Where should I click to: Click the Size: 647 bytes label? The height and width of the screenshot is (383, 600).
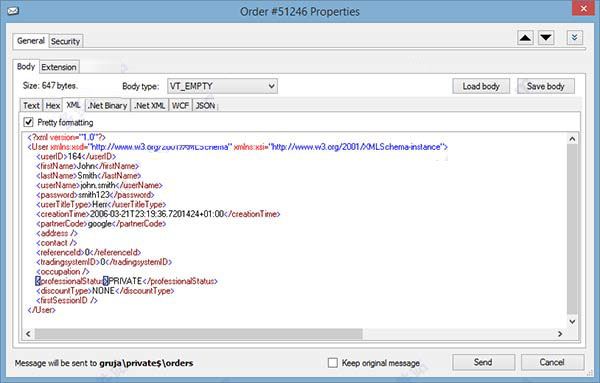pos(50,86)
